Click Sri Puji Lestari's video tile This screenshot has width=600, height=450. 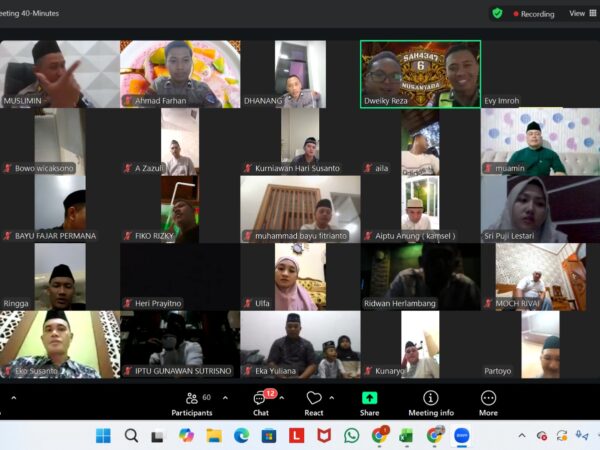tap(540, 209)
